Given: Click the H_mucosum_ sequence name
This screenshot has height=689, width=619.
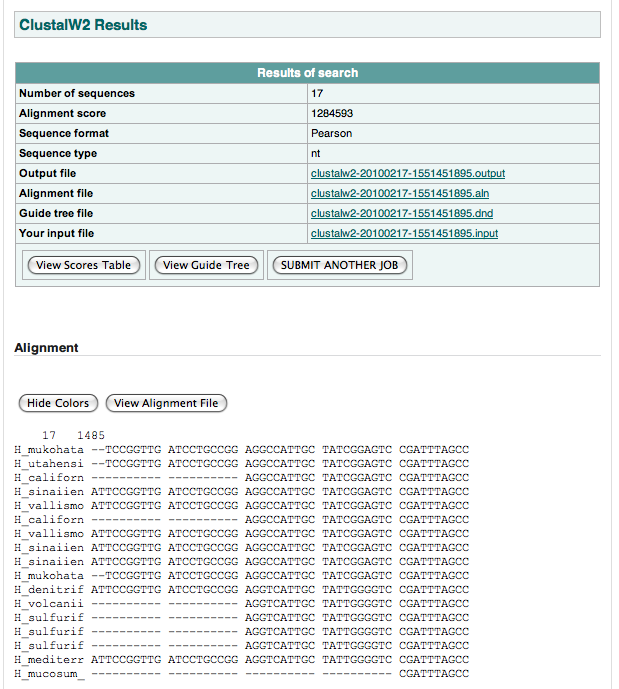Looking at the screenshot, I should tap(49, 674).
